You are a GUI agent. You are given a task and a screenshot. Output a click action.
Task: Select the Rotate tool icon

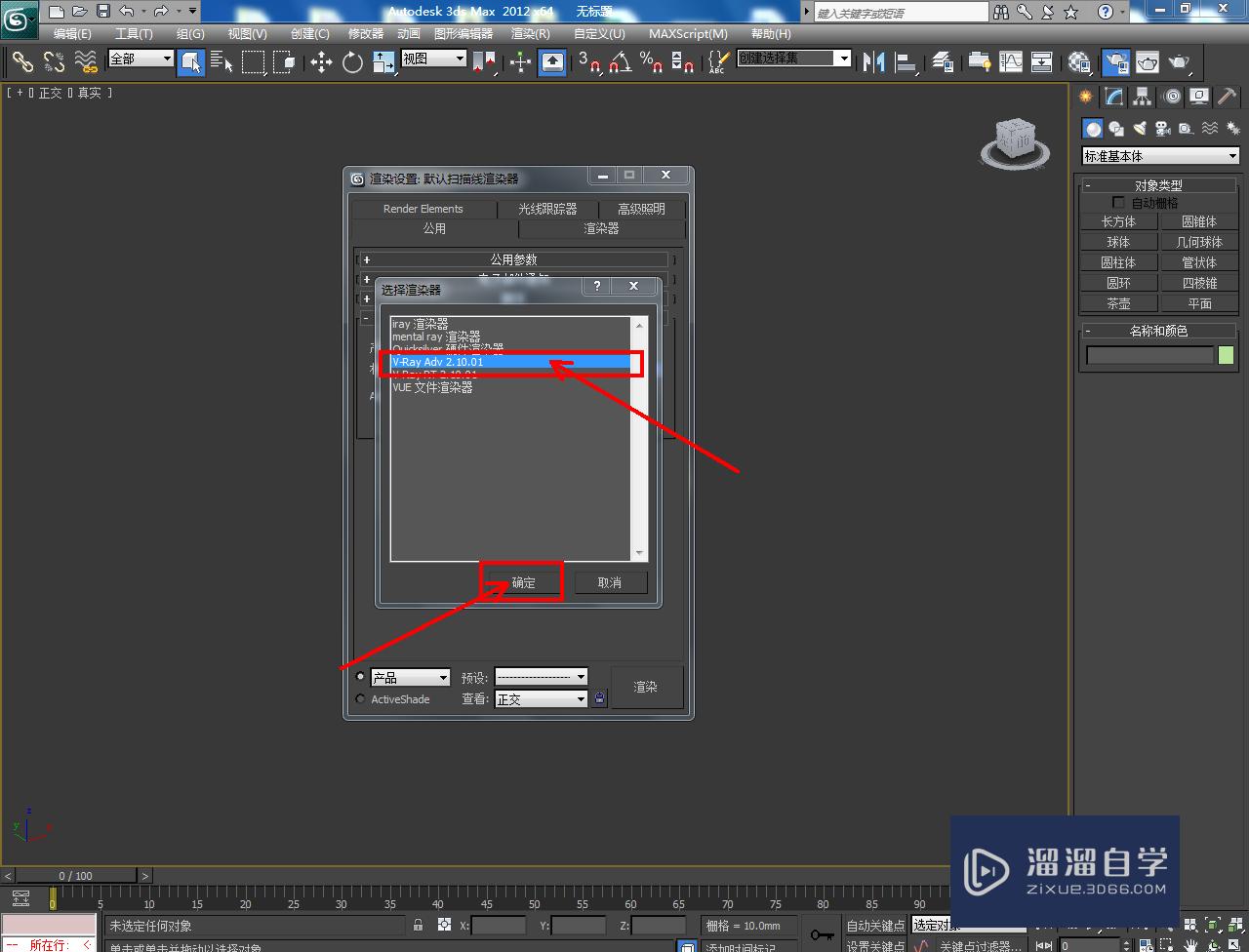[352, 62]
